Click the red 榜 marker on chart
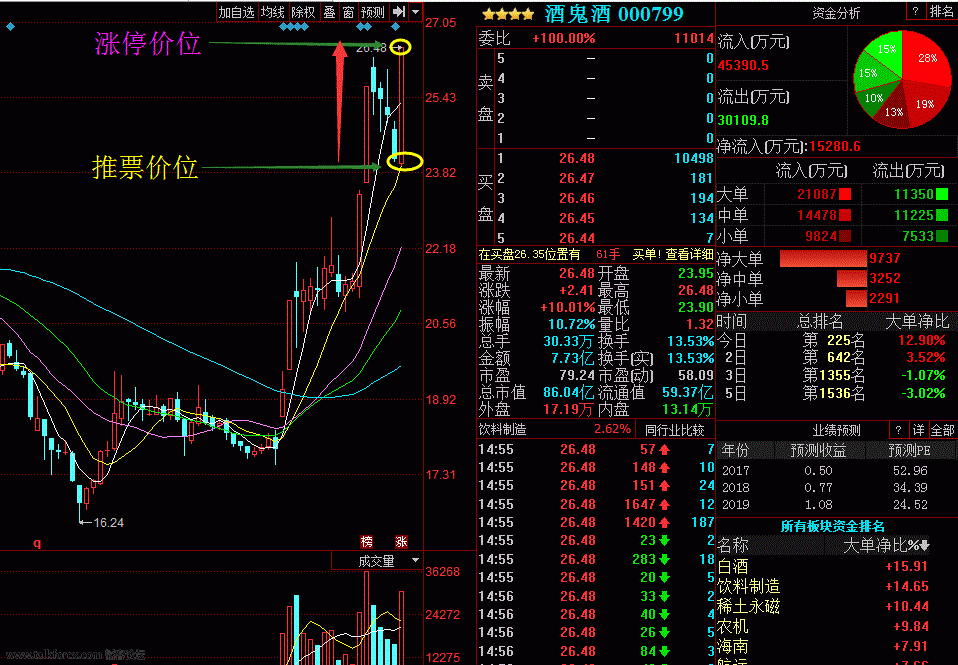This screenshot has width=958, height=665. 367,542
